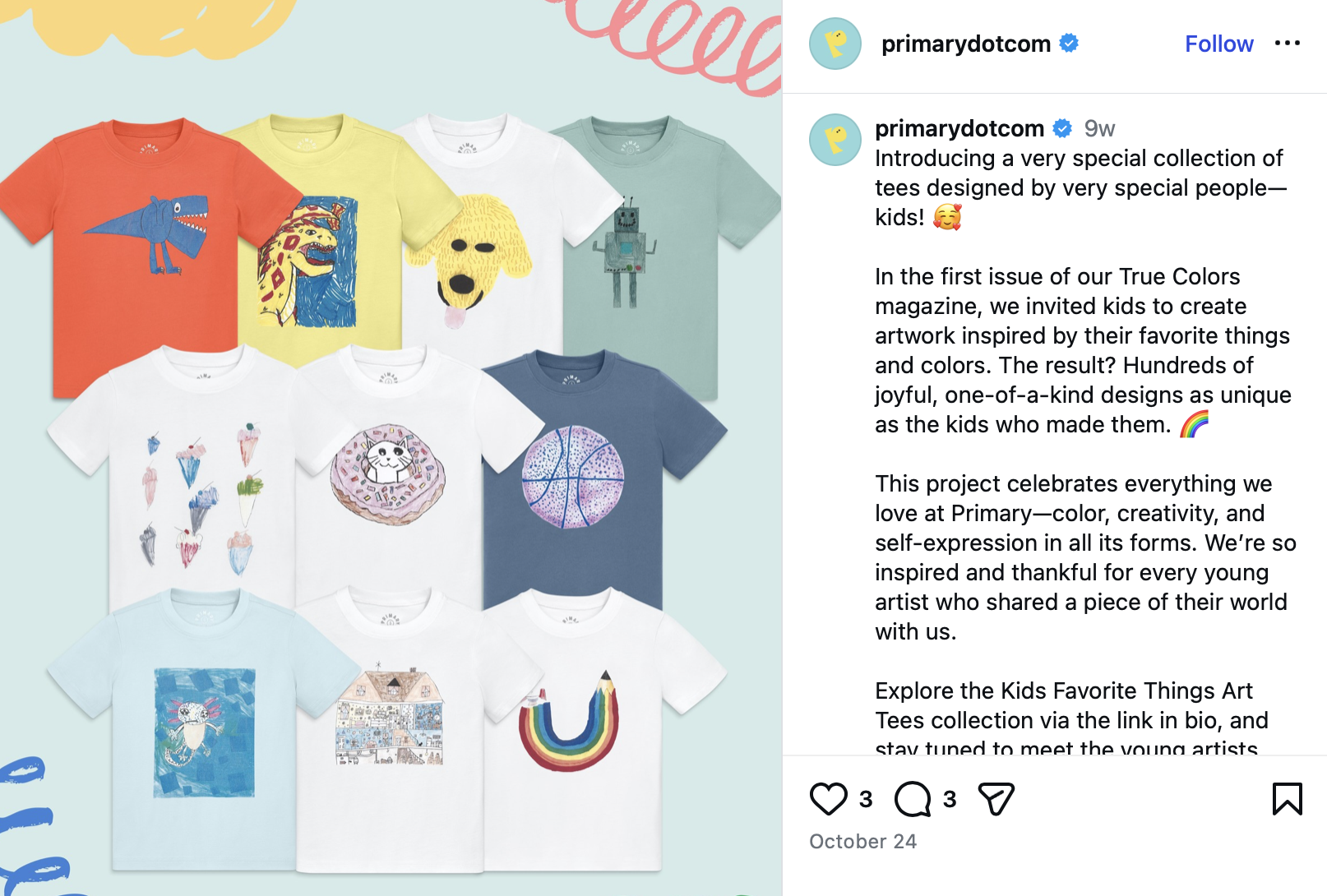Click the Follow button
The image size is (1327, 896).
(1218, 44)
